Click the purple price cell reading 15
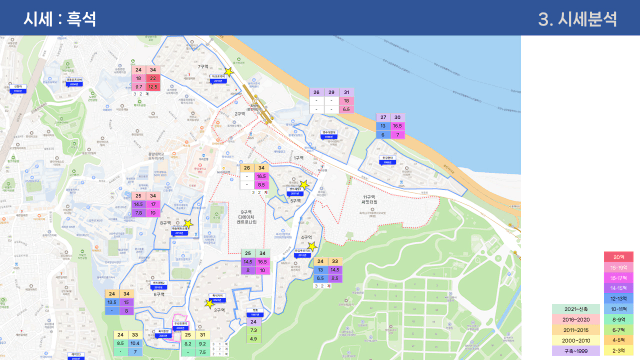 point(127,302)
